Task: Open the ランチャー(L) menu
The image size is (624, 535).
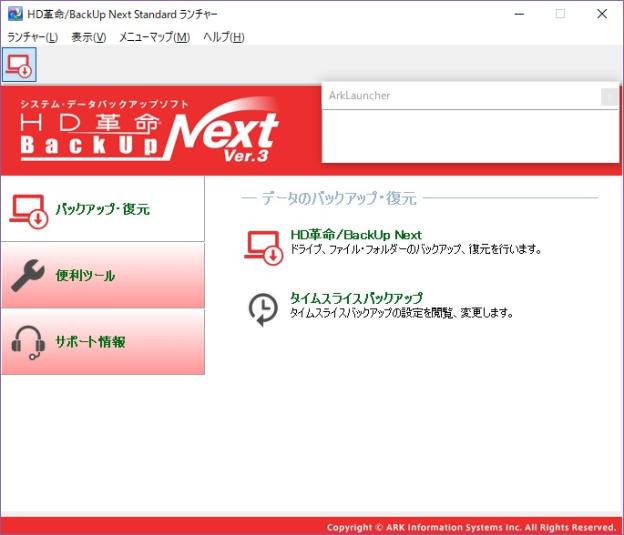Action: [x=33, y=37]
